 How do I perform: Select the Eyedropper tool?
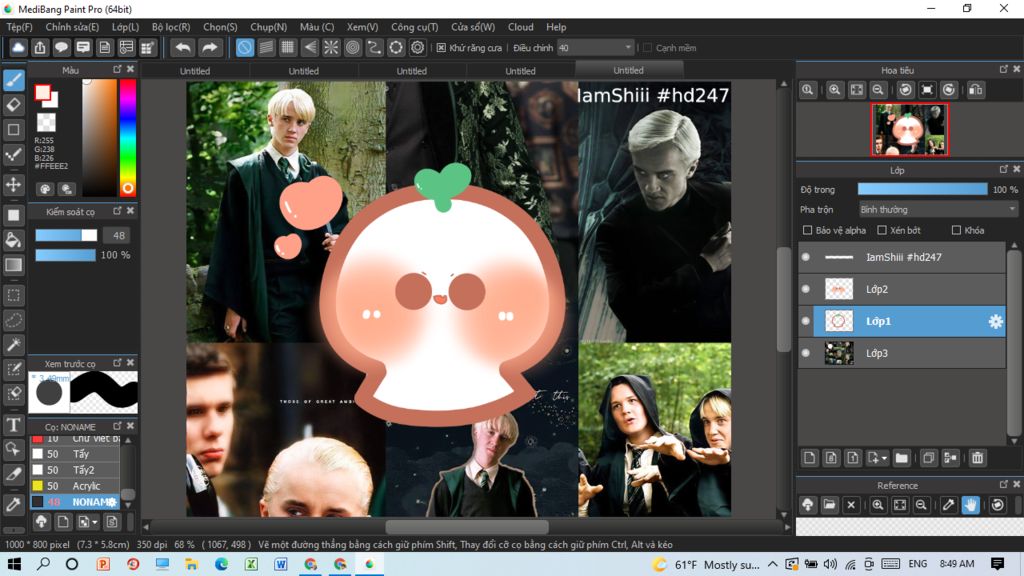14,504
